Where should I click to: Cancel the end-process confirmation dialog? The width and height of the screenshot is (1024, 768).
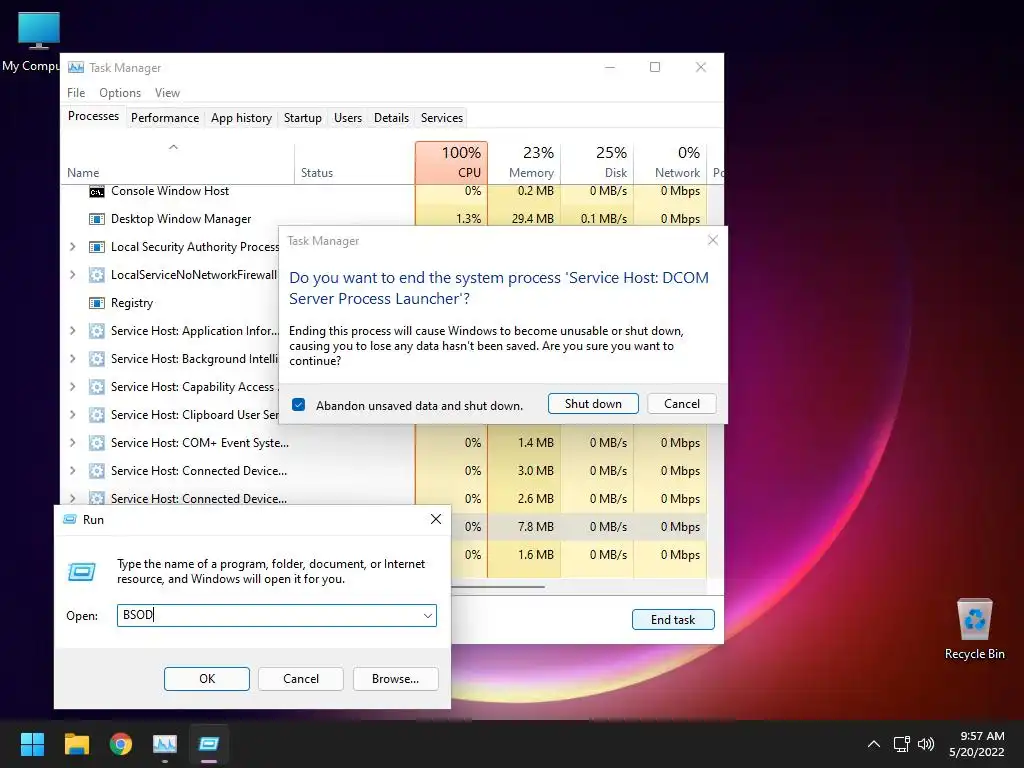click(x=682, y=404)
